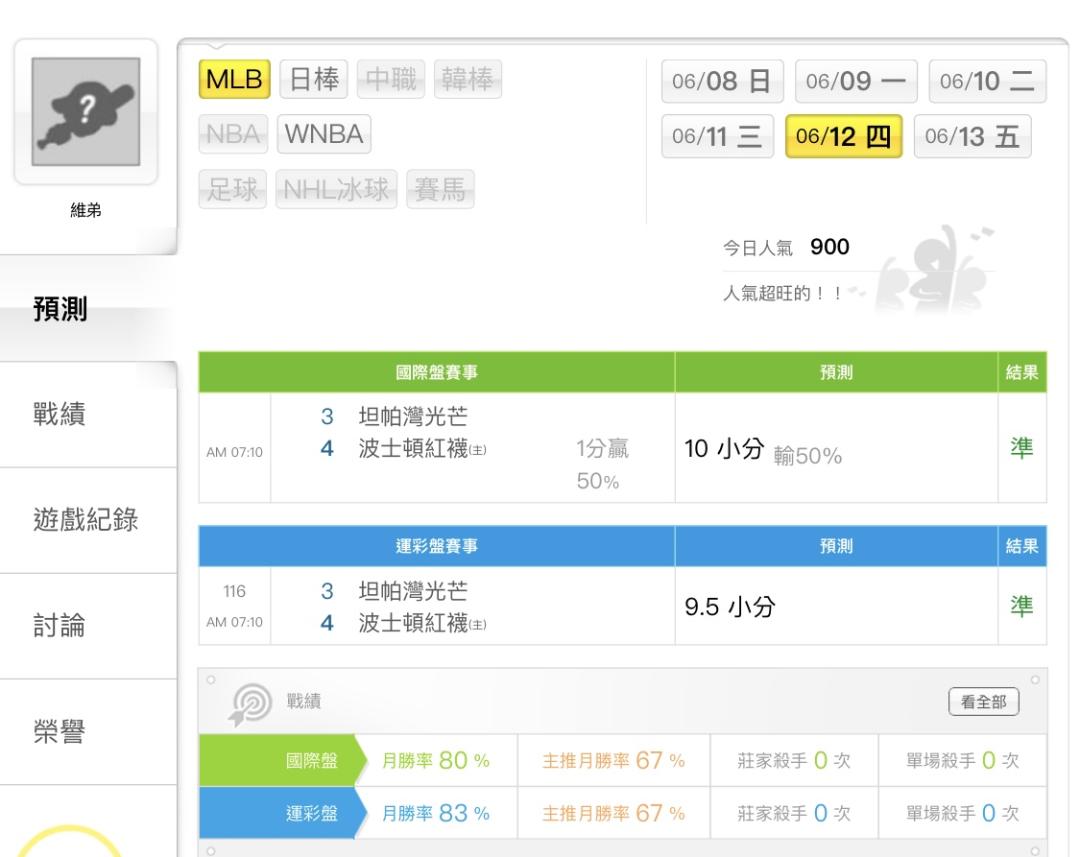Click 主推月勝率 67 % in 運彩盤 row
The image size is (1080, 857).
click(x=614, y=813)
